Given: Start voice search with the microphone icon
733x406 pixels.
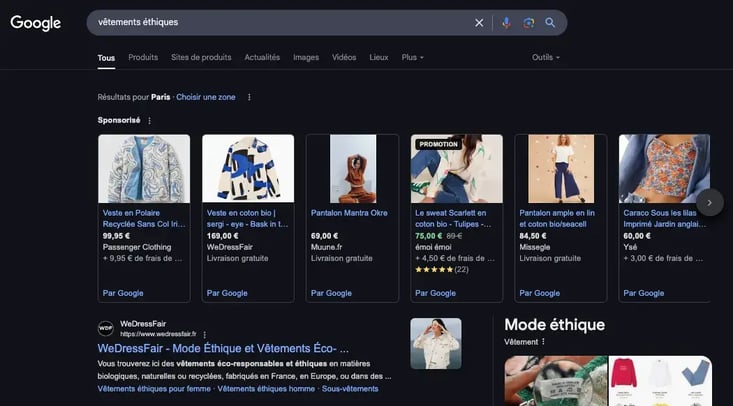Looking at the screenshot, I should tap(506, 22).
